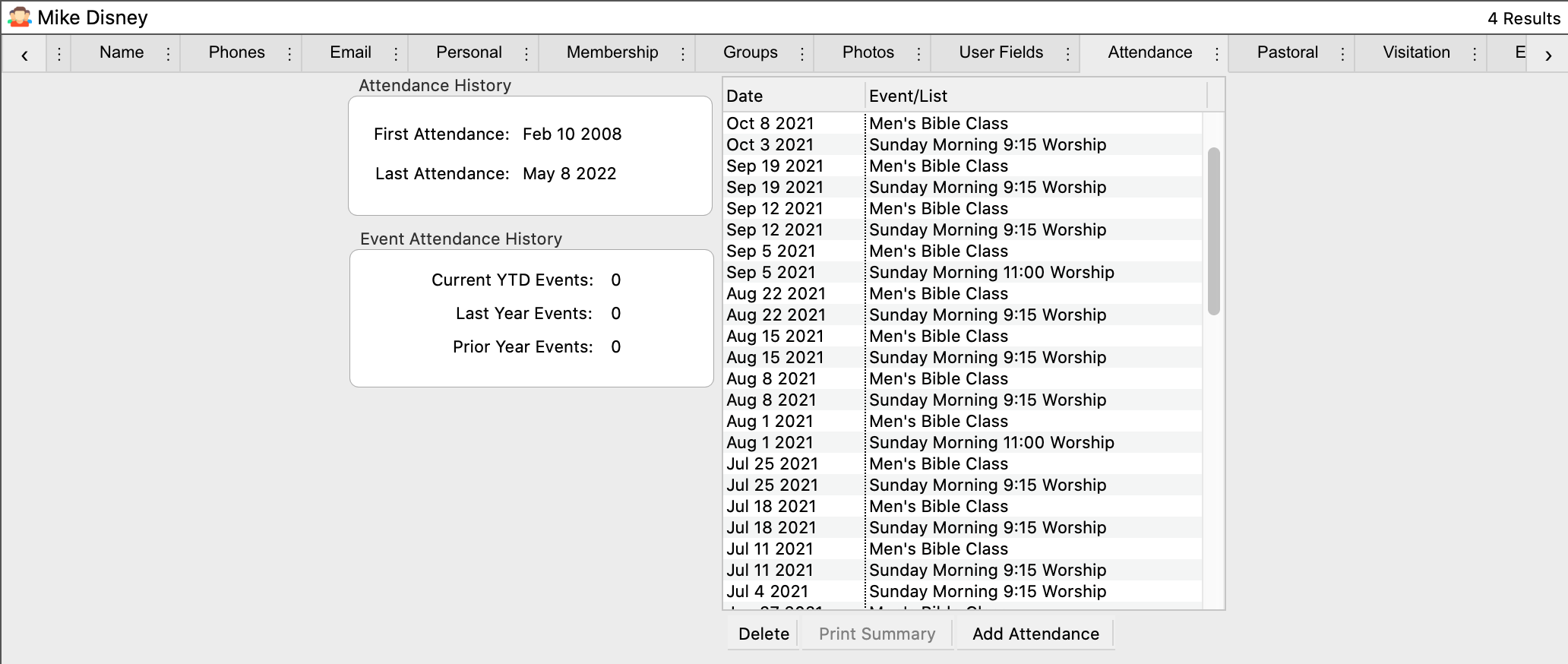Switch to the Photos tab
The height and width of the screenshot is (664, 1568).
868,52
